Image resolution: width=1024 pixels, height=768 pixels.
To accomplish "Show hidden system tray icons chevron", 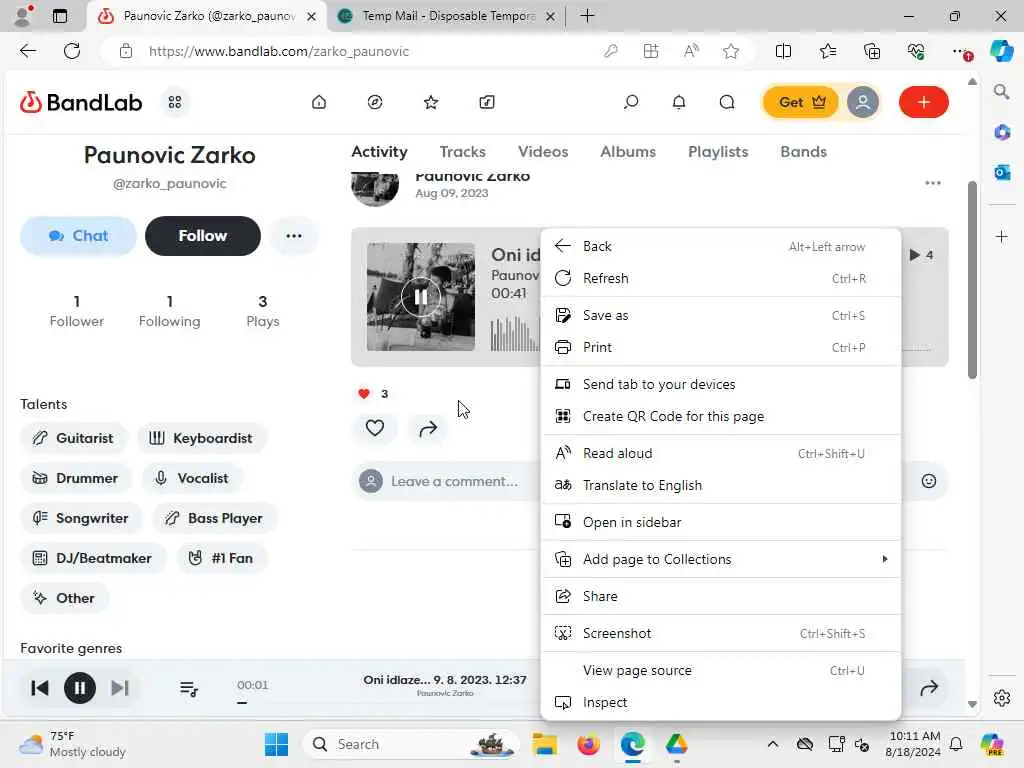I will click(773, 744).
